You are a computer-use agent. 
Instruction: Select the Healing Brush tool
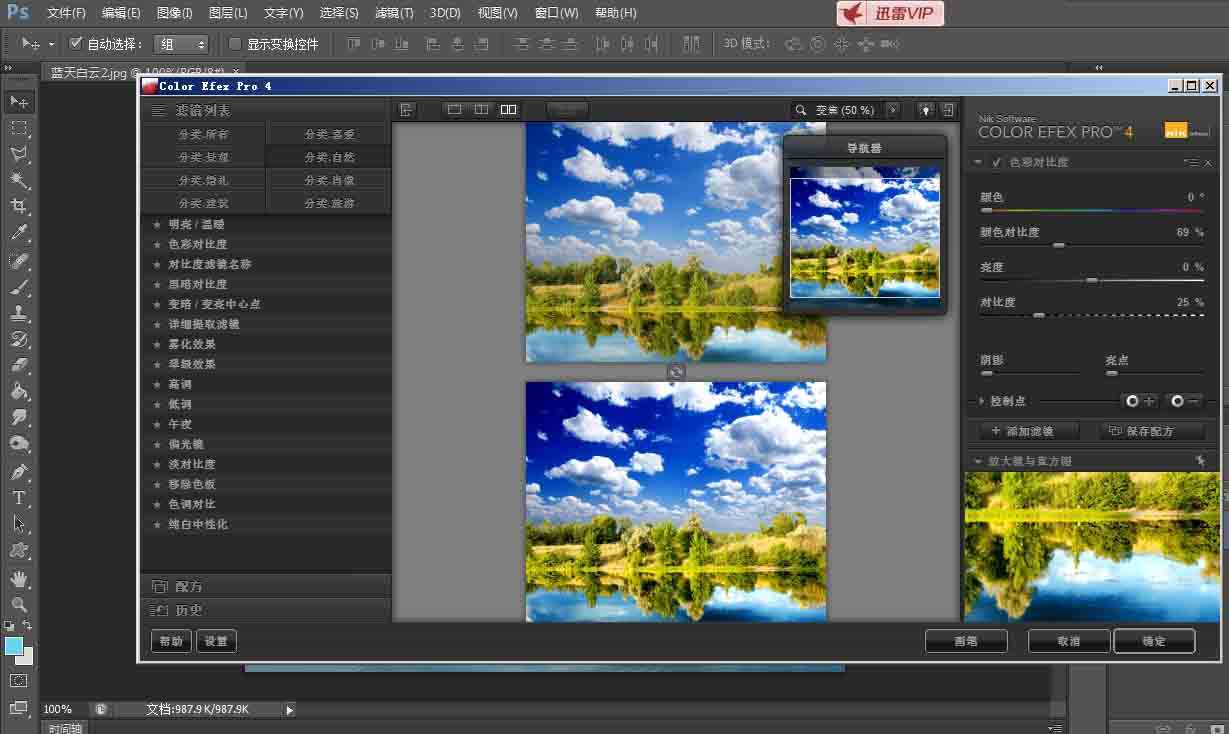[x=18, y=261]
